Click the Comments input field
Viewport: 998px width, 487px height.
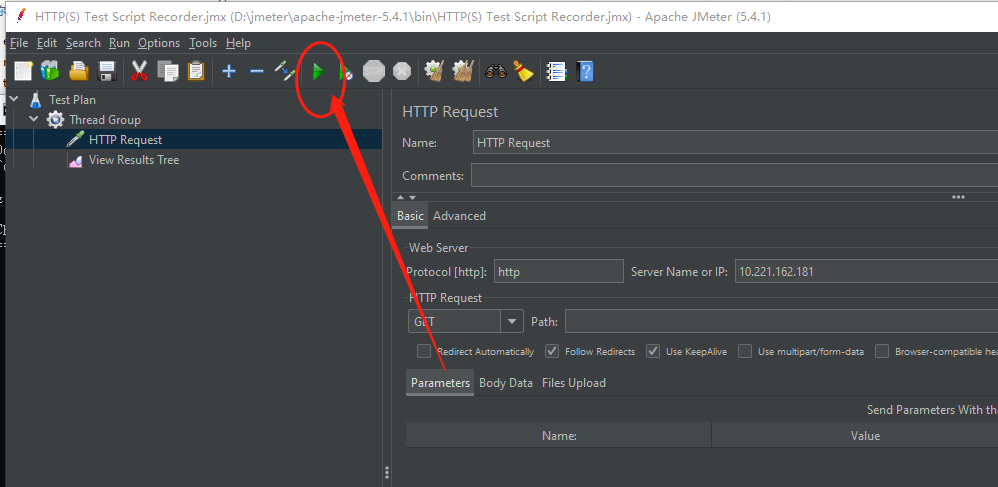734,175
